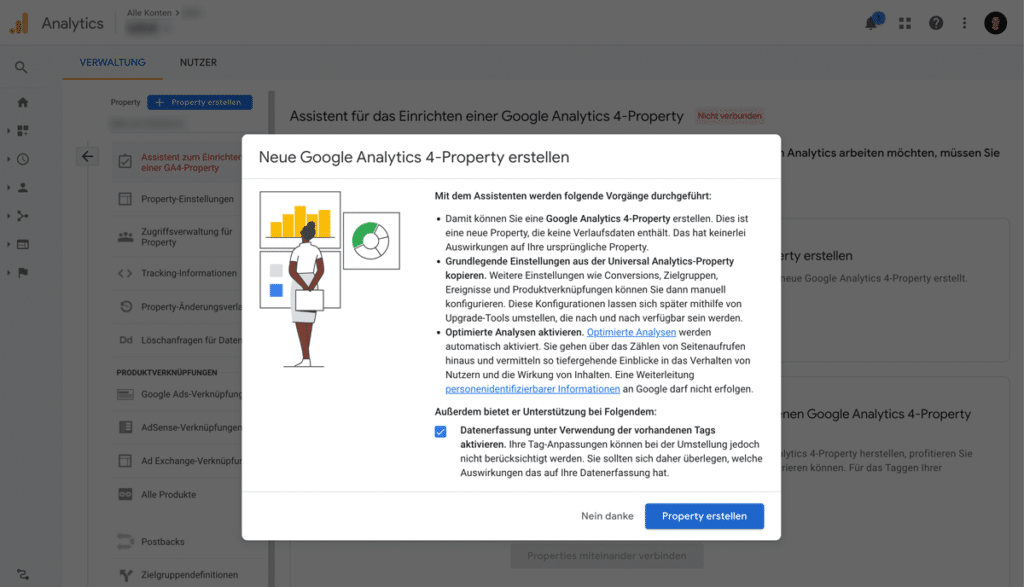Switch to the Nutzer tab
This screenshot has width=1024, height=587.
tap(198, 62)
